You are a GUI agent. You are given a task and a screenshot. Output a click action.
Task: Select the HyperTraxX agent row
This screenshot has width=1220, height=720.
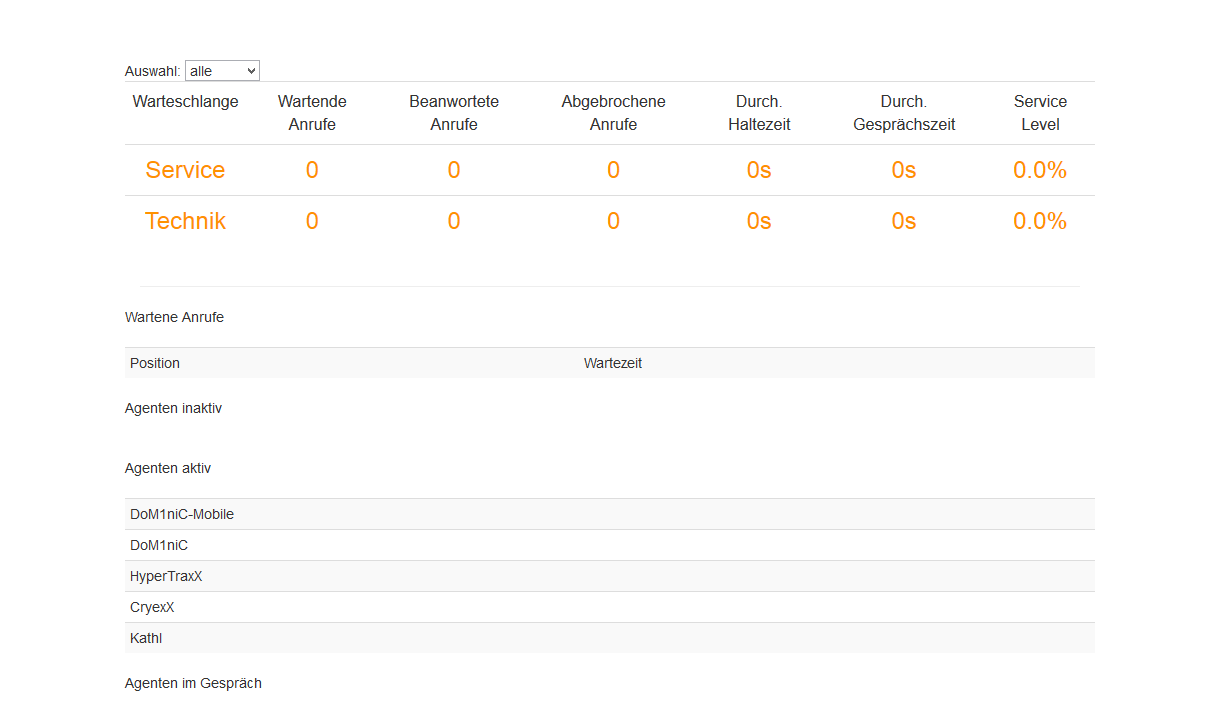(166, 576)
